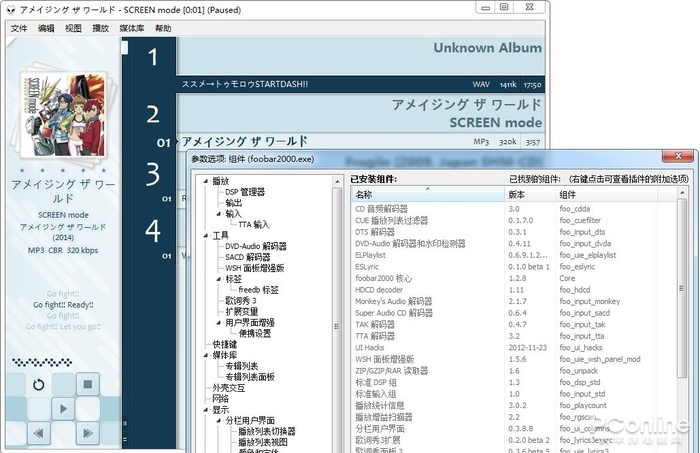The height and width of the screenshot is (453, 700).
Task: Select DVD-Audio 解码器 tree item
Action: (x=256, y=246)
